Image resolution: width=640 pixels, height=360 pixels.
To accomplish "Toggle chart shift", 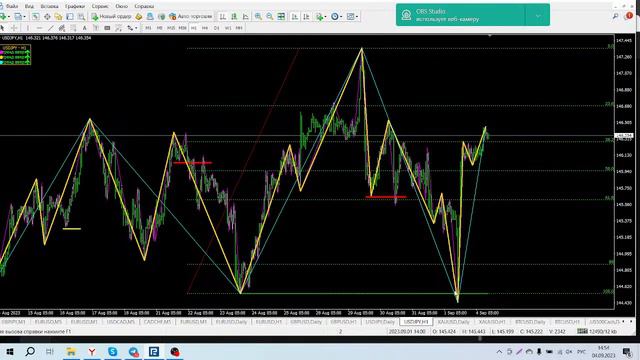I will click(x=306, y=16).
